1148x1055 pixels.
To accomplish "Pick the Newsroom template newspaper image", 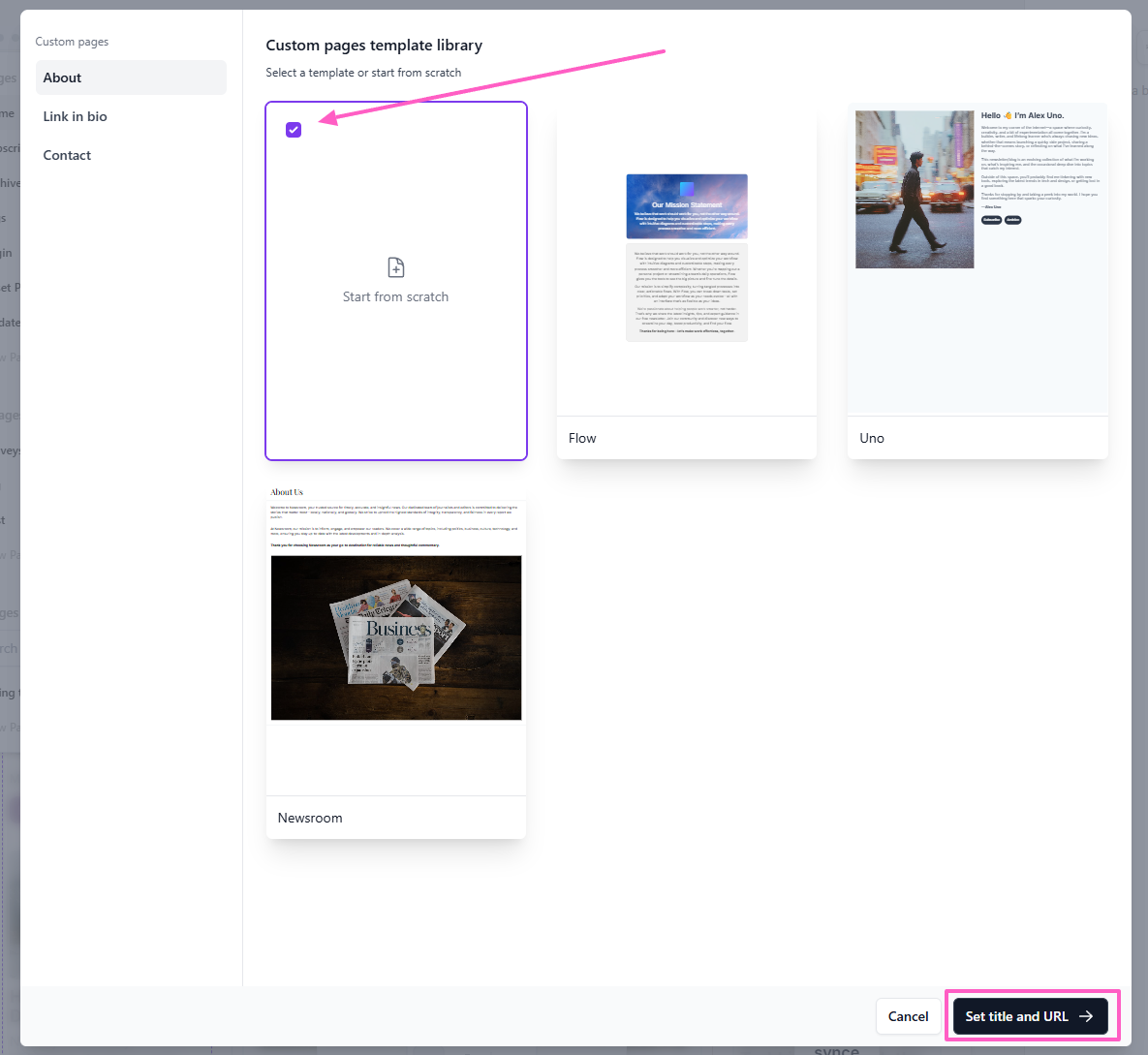I will (x=396, y=637).
